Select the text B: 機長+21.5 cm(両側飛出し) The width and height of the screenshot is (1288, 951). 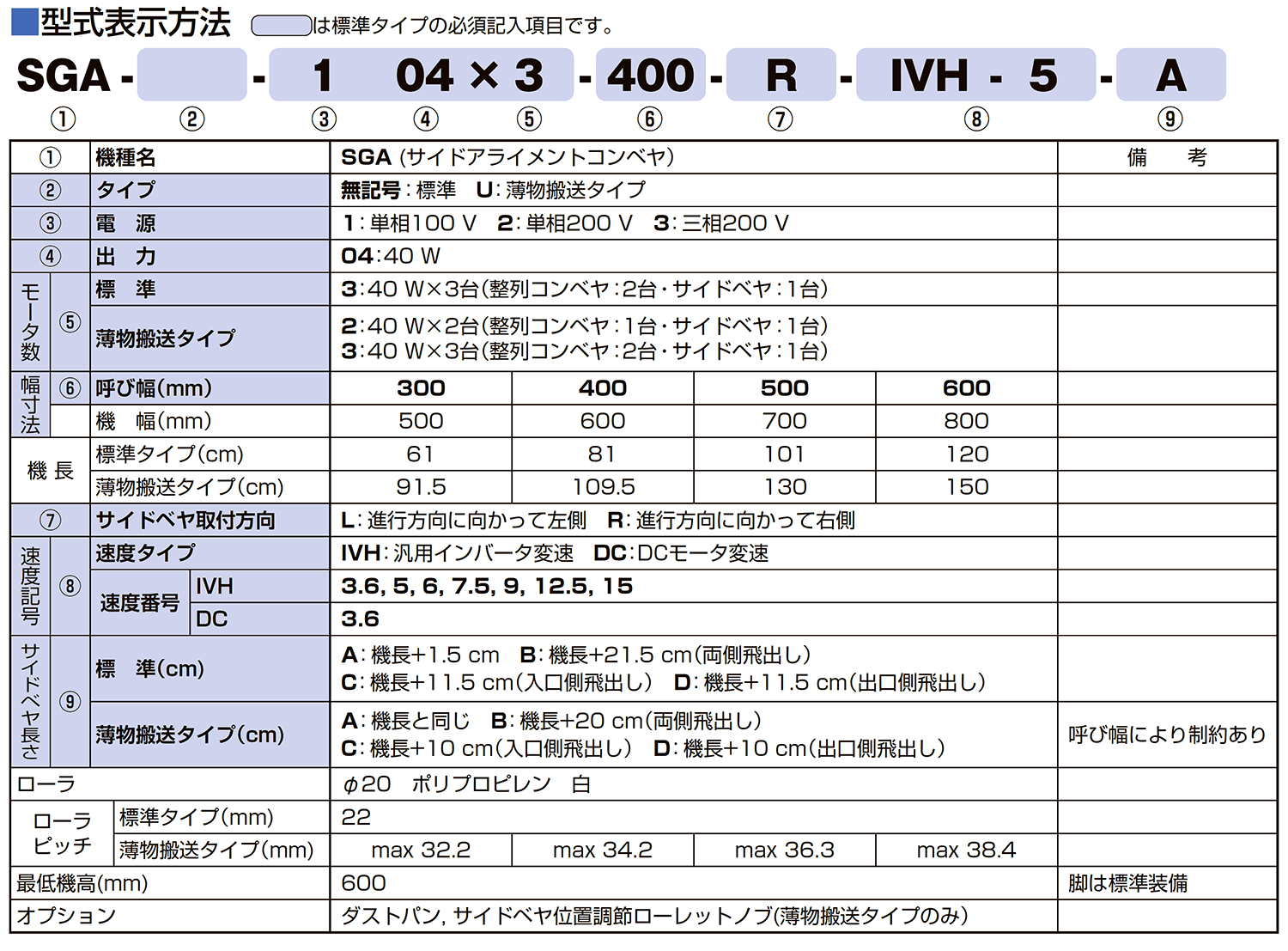666,655
